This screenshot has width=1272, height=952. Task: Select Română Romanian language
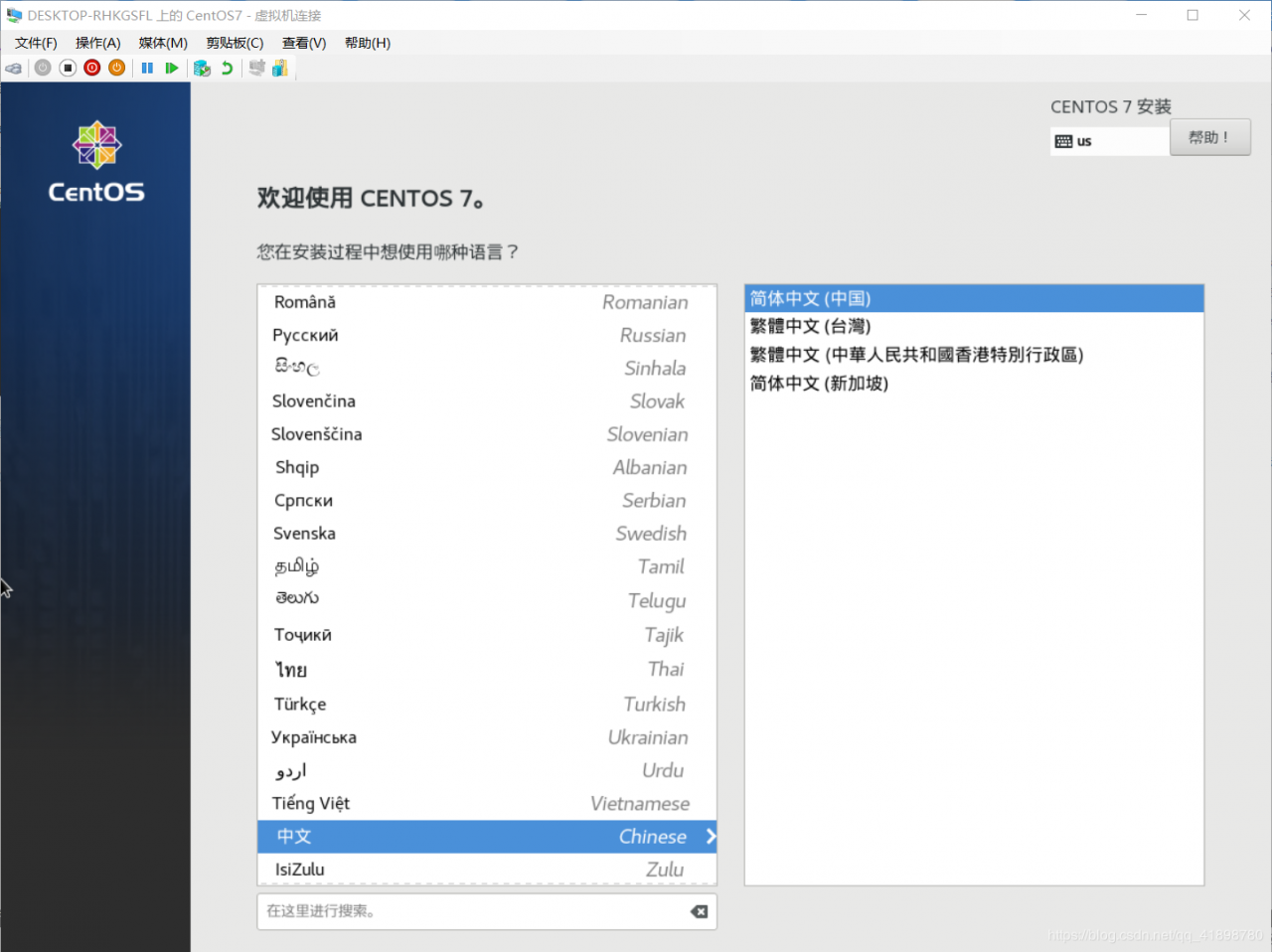487,302
